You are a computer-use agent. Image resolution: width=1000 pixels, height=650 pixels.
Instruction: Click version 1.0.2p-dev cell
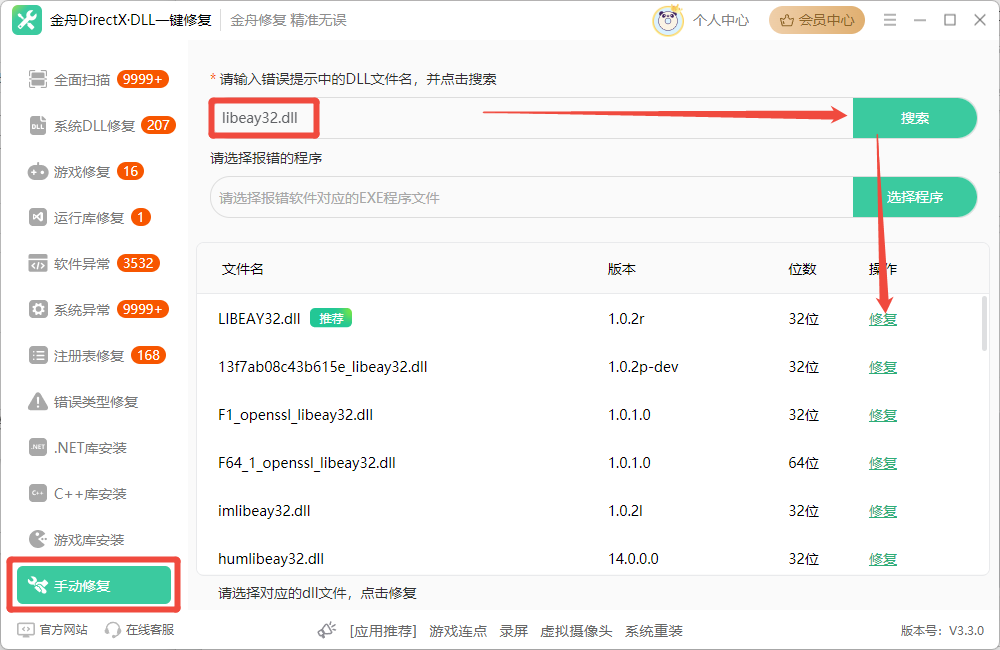(x=643, y=367)
